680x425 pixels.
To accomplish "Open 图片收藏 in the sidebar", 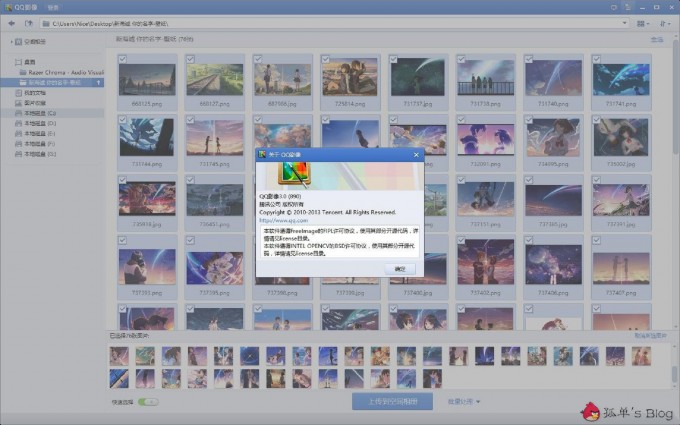I will pos(35,103).
